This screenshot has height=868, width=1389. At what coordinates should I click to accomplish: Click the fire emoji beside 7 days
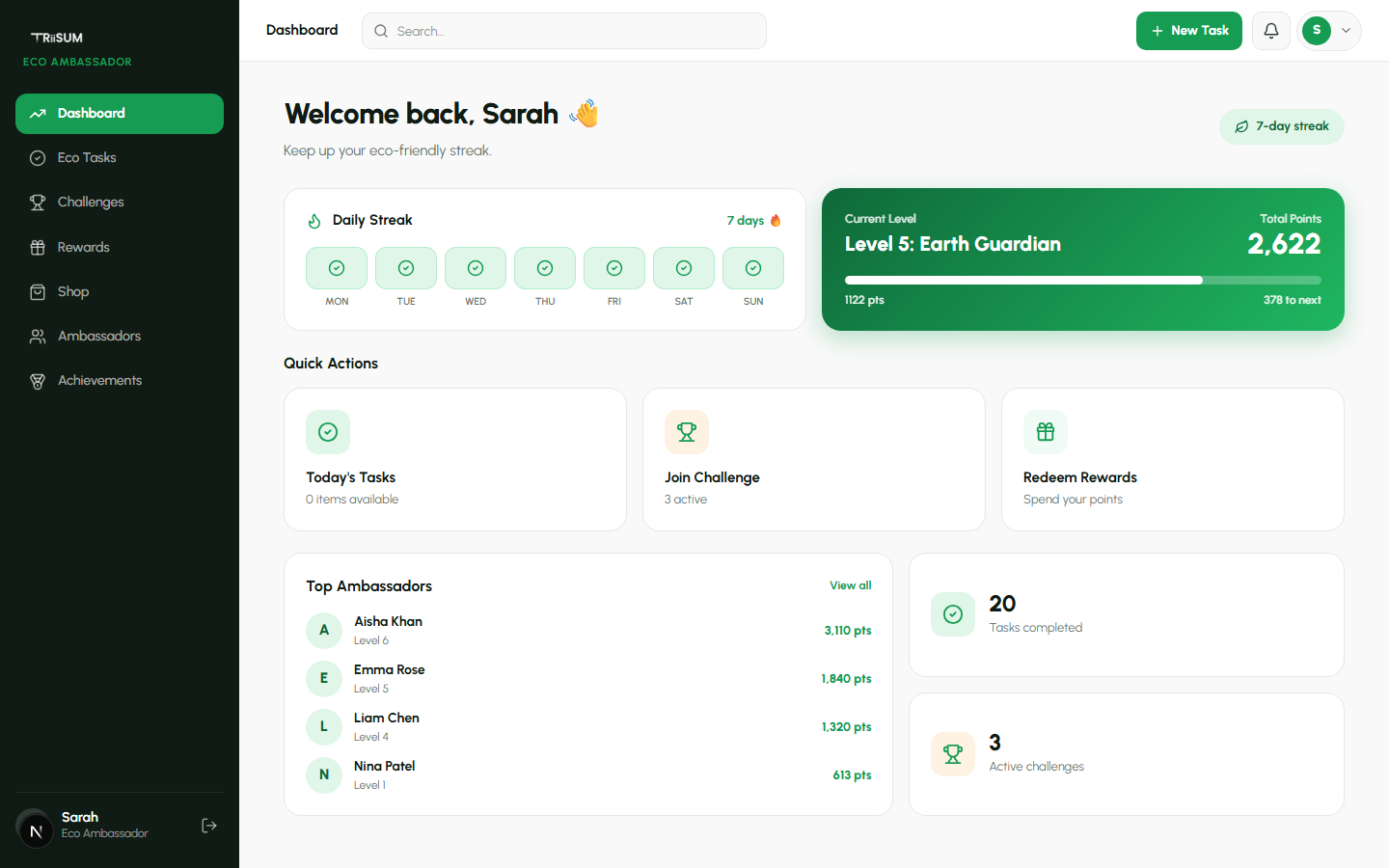[x=776, y=221]
